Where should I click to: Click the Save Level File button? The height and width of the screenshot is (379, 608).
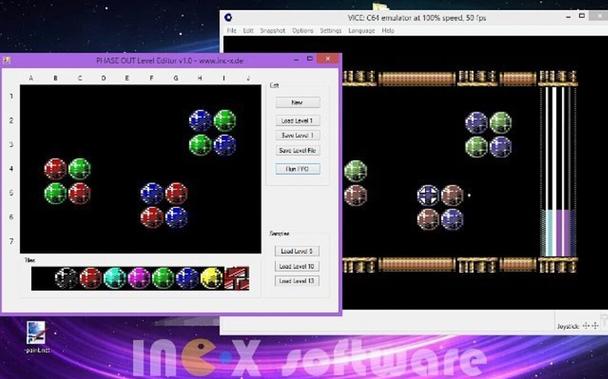tap(297, 151)
